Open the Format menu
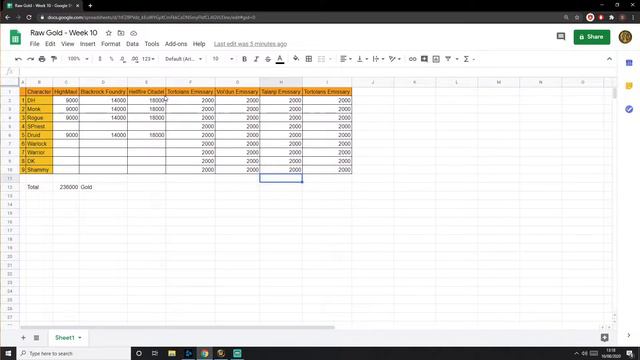This screenshot has width=640, height=360. (x=111, y=44)
